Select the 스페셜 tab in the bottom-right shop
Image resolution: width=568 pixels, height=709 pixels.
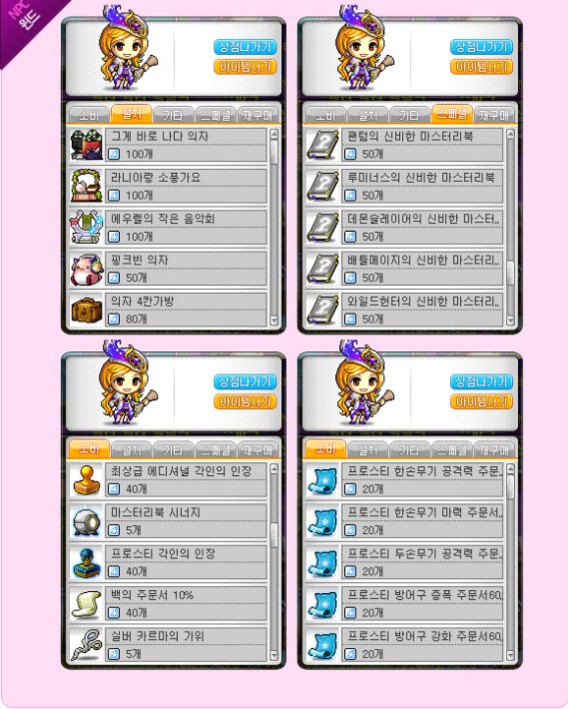(x=452, y=450)
